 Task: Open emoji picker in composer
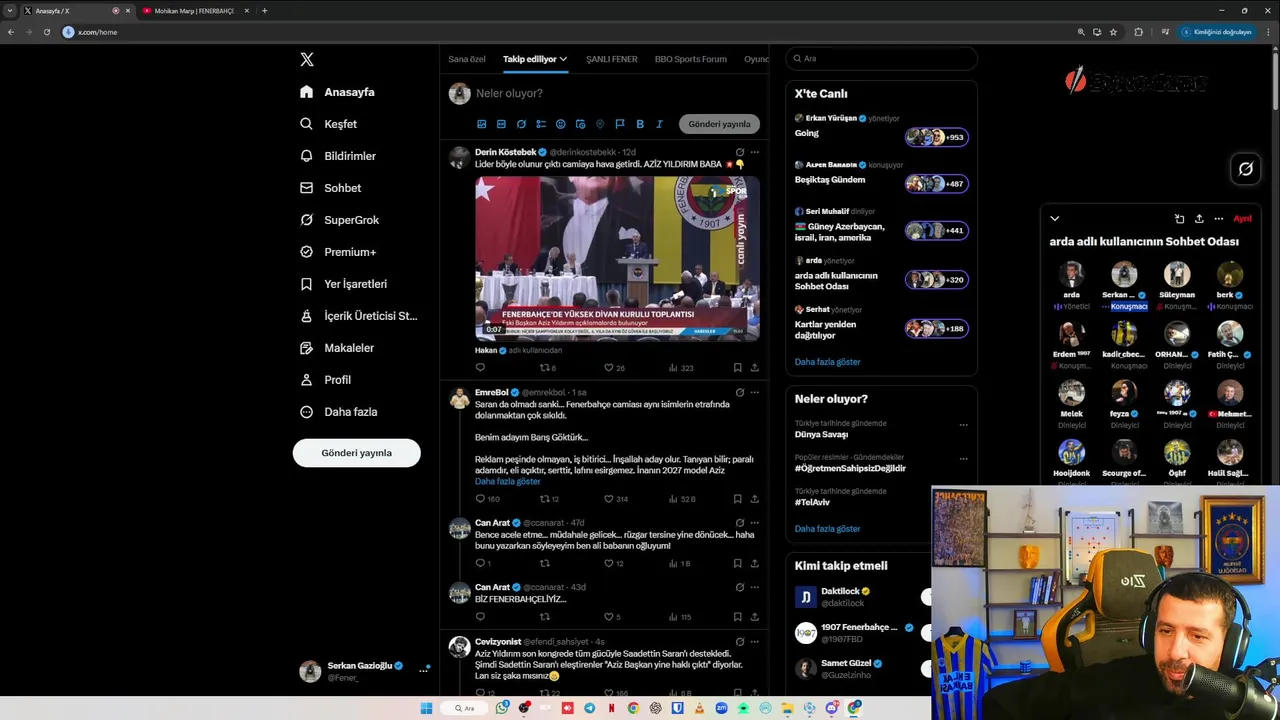coord(561,124)
